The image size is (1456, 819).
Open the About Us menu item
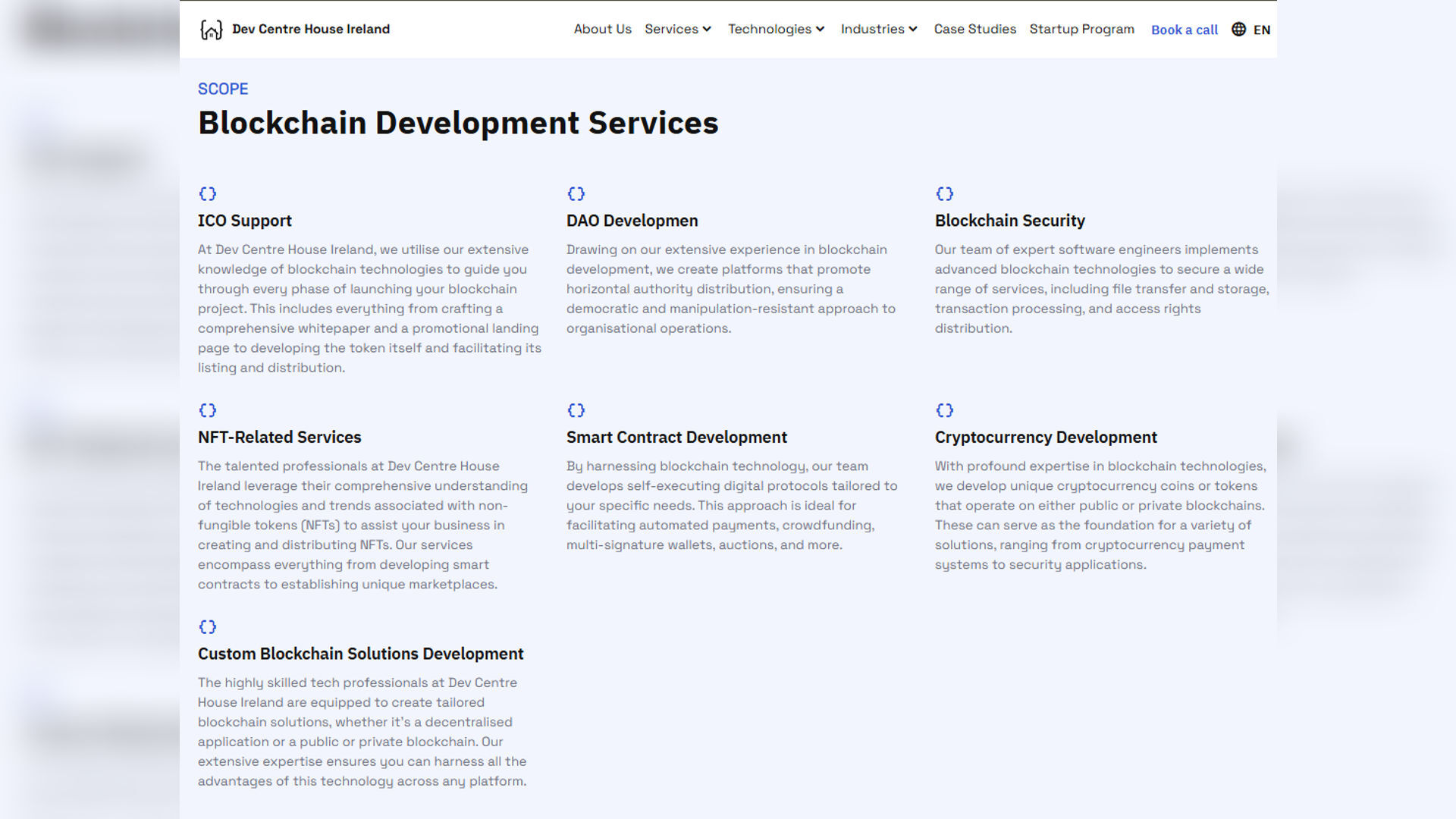[x=602, y=29]
